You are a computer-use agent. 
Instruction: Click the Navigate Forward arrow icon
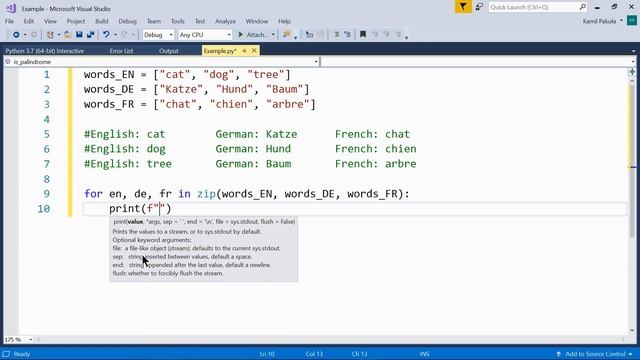coord(34,35)
